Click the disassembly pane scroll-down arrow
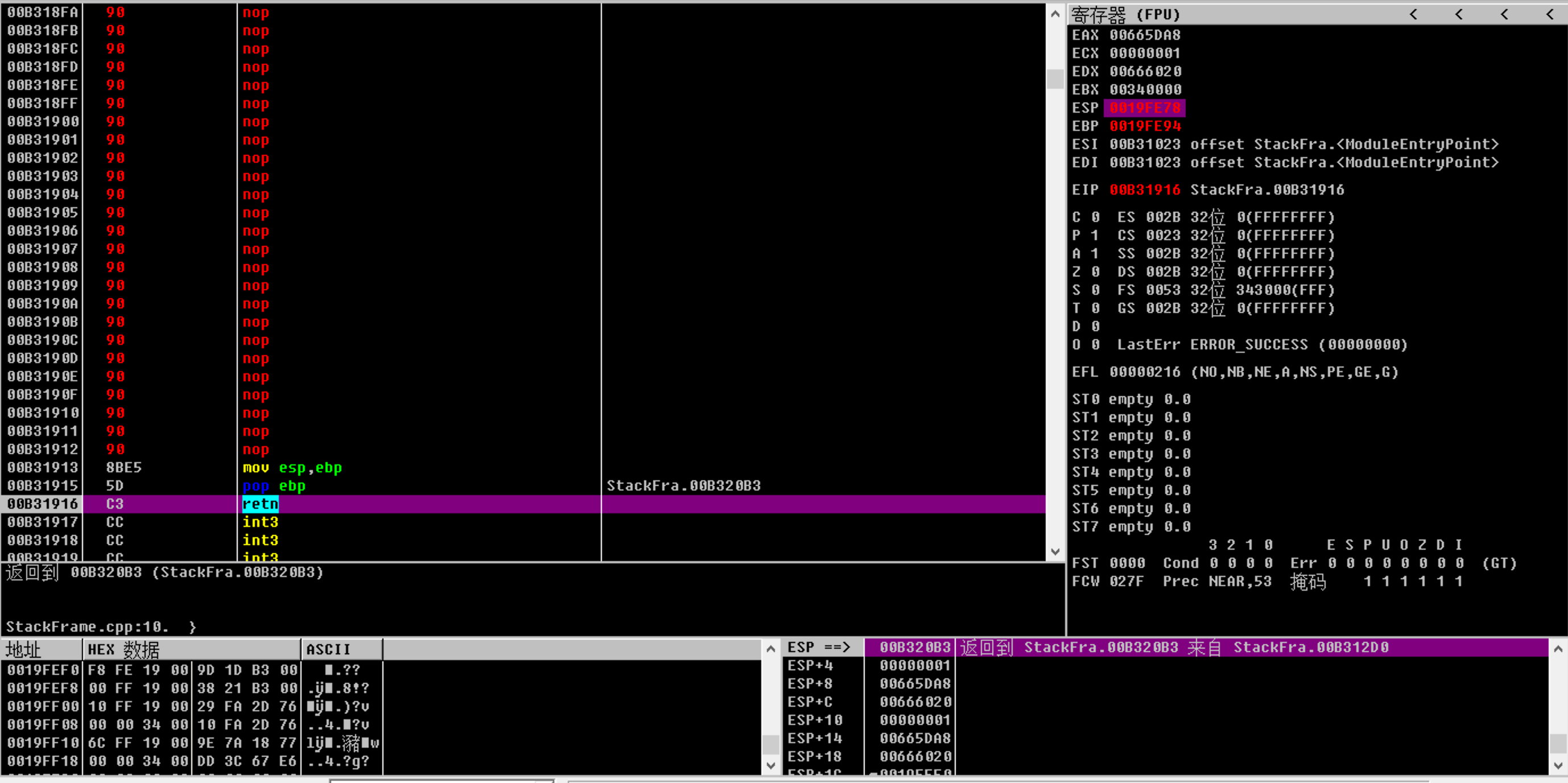 pyautogui.click(x=1055, y=551)
